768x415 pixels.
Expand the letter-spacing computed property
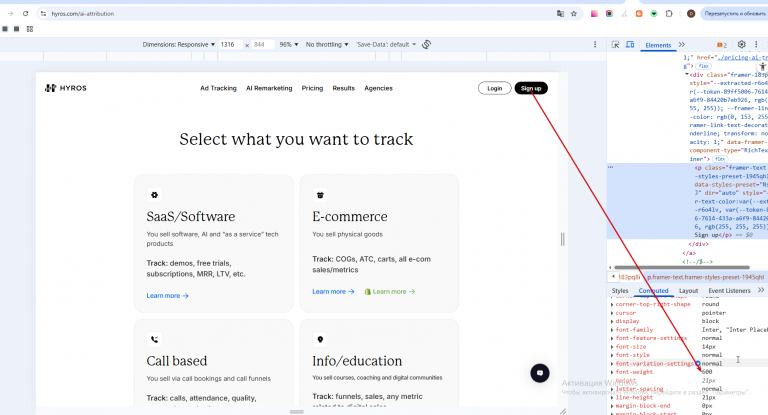coord(612,389)
